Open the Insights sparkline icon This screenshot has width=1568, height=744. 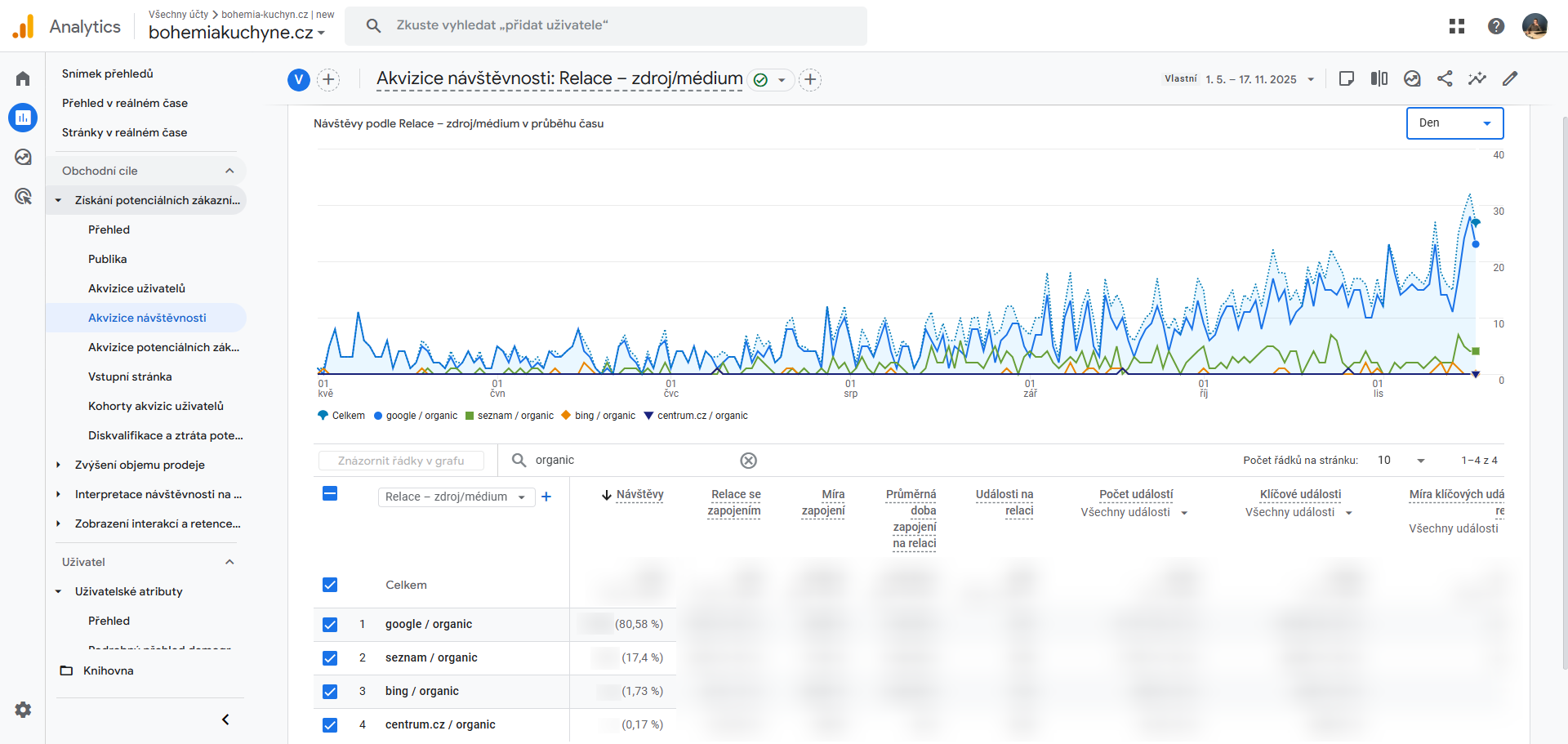[1477, 79]
